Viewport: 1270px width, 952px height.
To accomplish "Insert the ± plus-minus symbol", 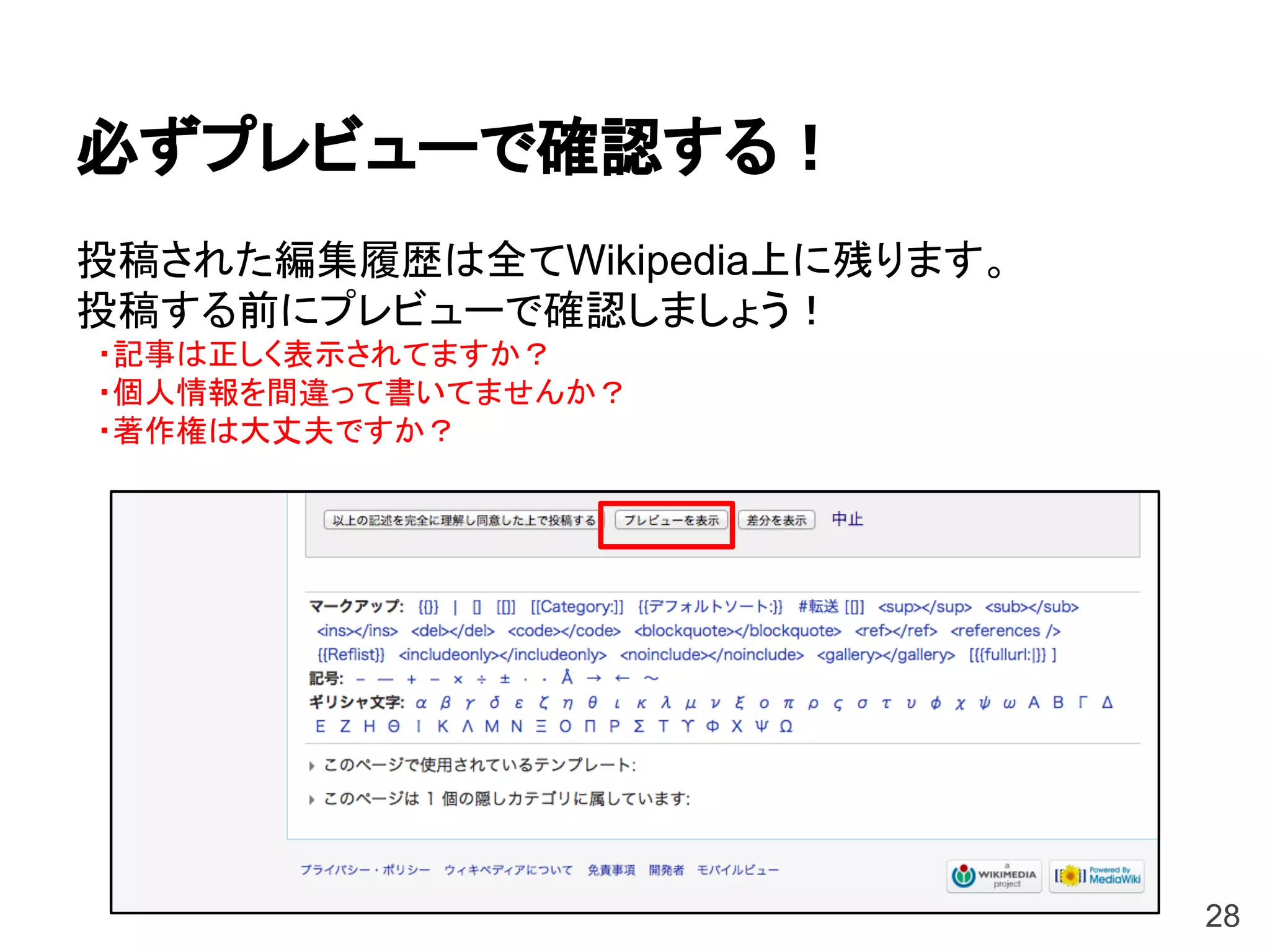I will (505, 679).
